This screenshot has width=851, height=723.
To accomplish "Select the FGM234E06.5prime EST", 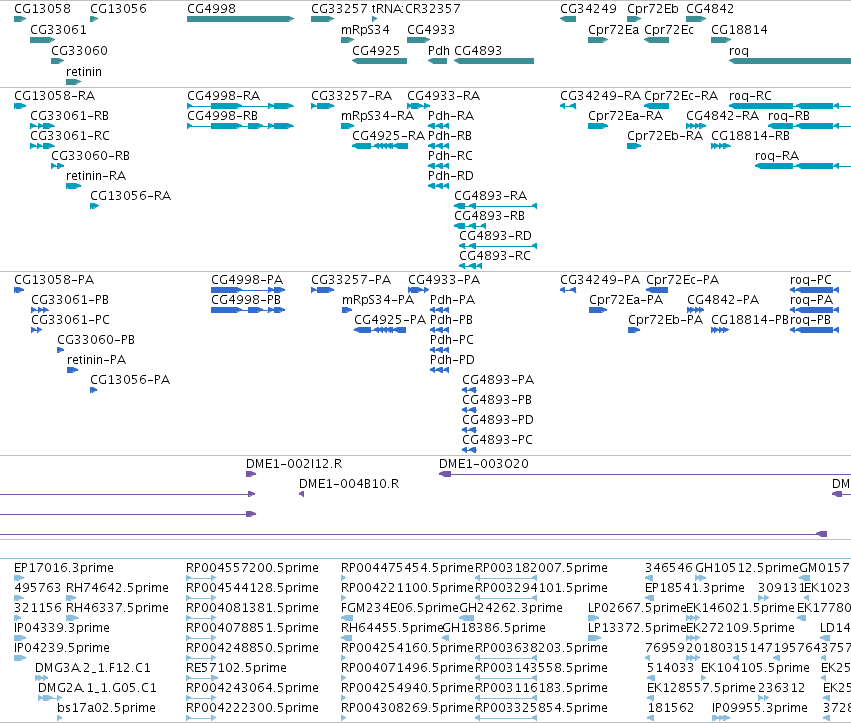I will tap(347, 618).
